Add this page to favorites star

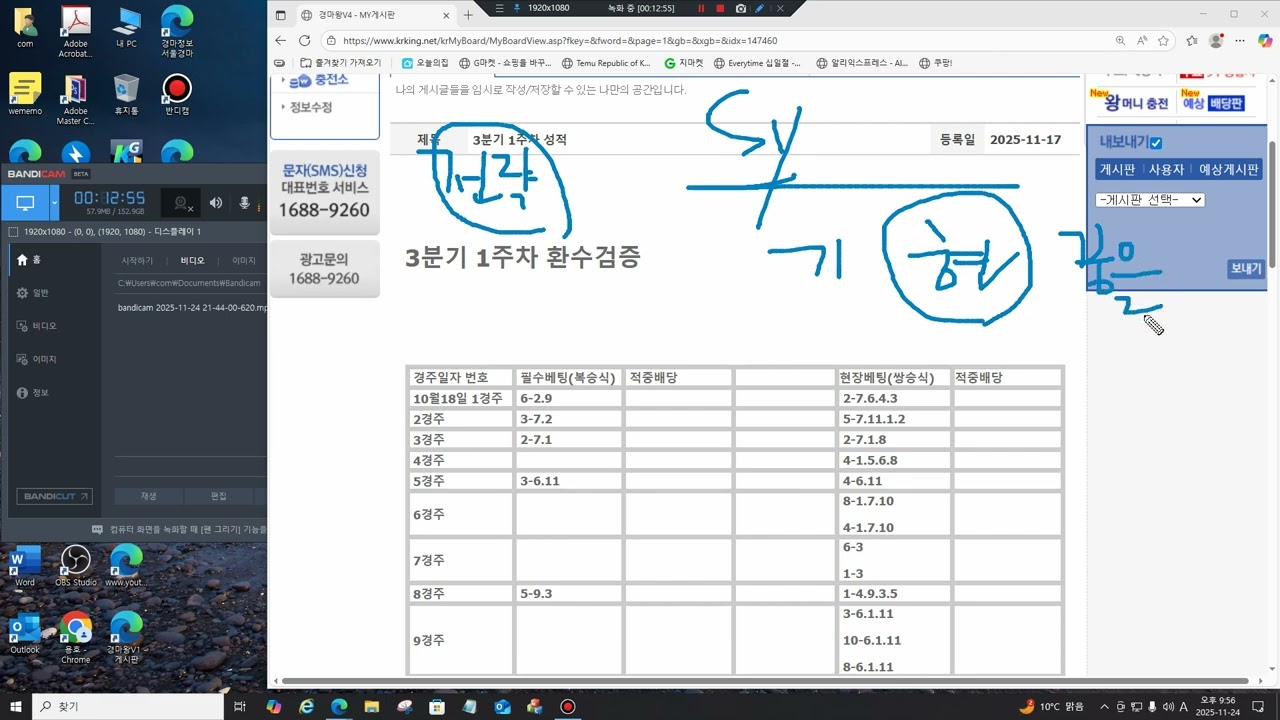[1164, 41]
